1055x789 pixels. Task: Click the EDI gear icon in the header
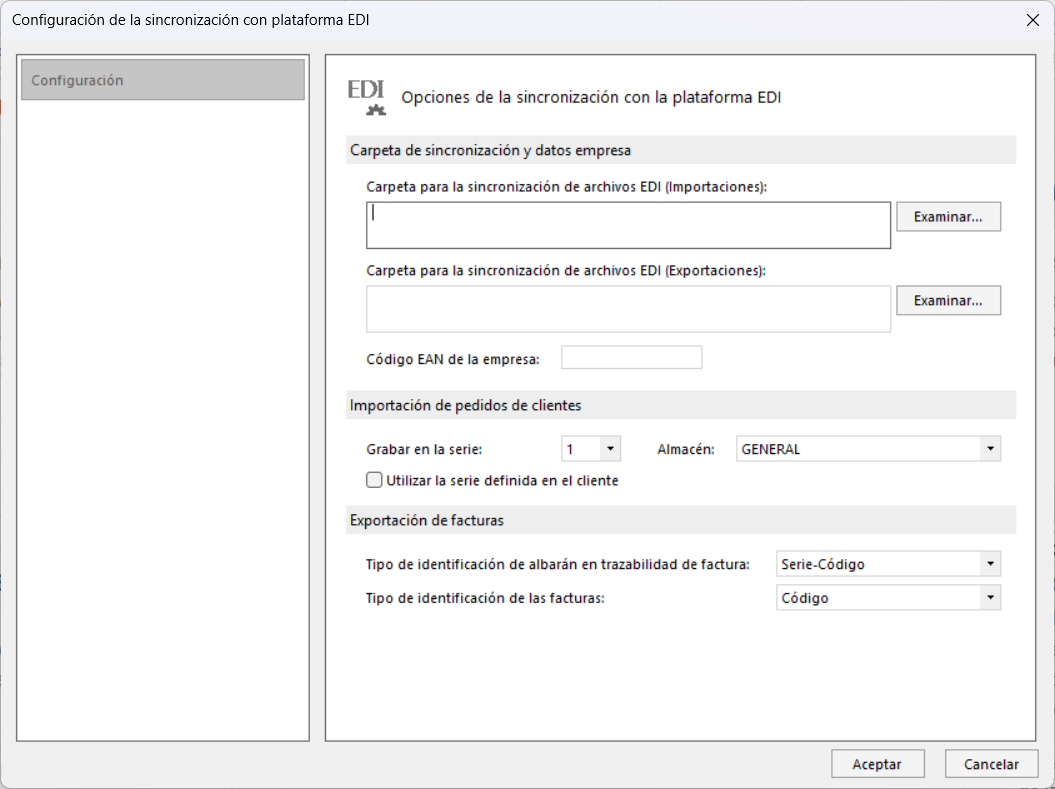[x=367, y=98]
